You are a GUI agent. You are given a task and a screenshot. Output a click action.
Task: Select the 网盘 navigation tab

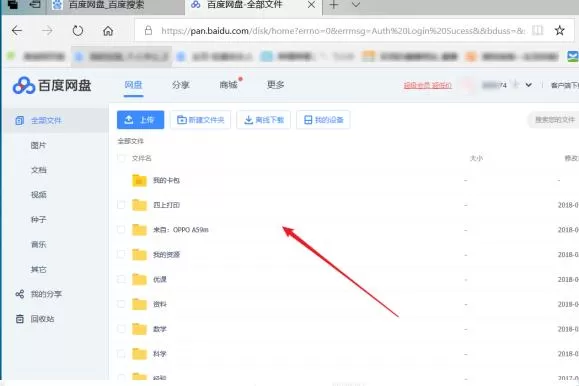tap(133, 85)
